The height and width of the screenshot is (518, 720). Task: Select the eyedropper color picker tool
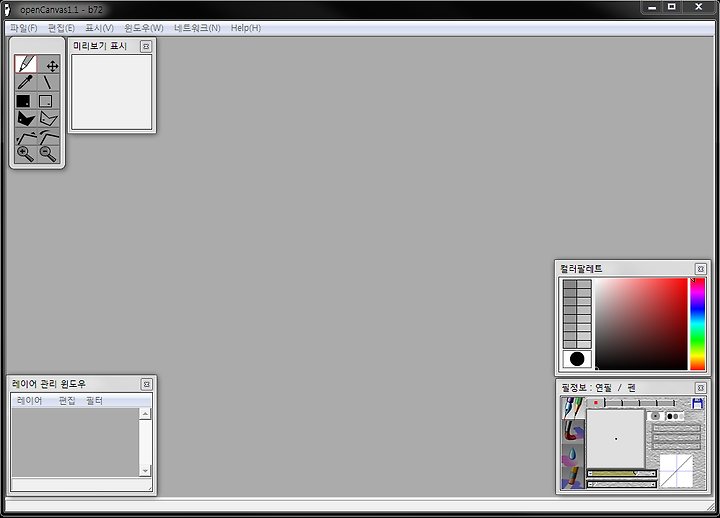(x=26, y=83)
